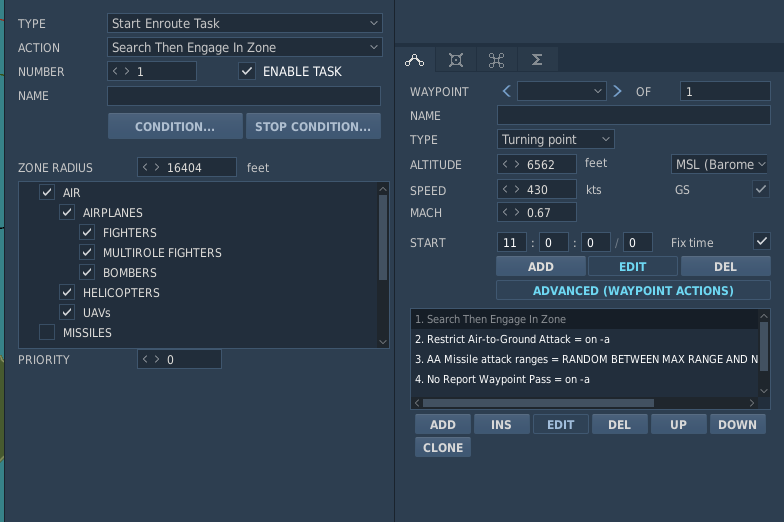Click the waypoint NAME input field
This screenshot has width=784, height=522.
634,115
